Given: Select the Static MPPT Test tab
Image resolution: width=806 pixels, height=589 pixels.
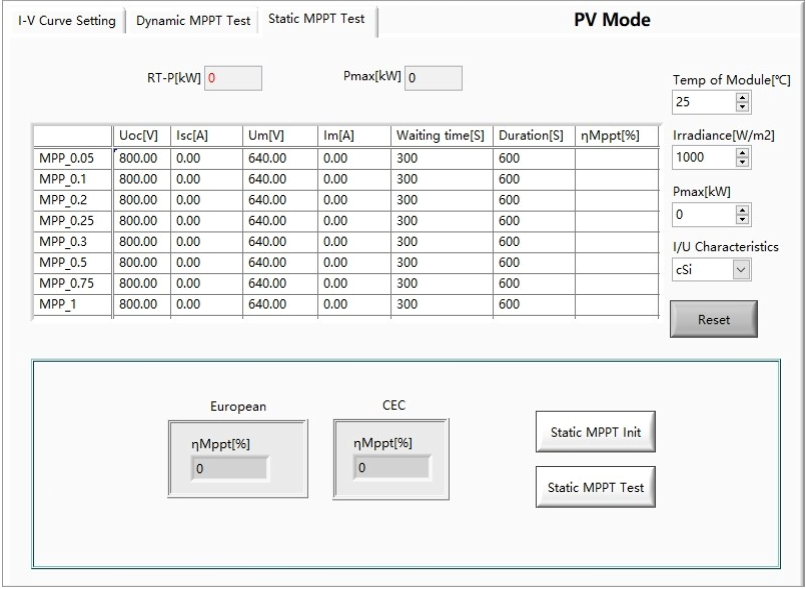Looking at the screenshot, I should [x=316, y=19].
